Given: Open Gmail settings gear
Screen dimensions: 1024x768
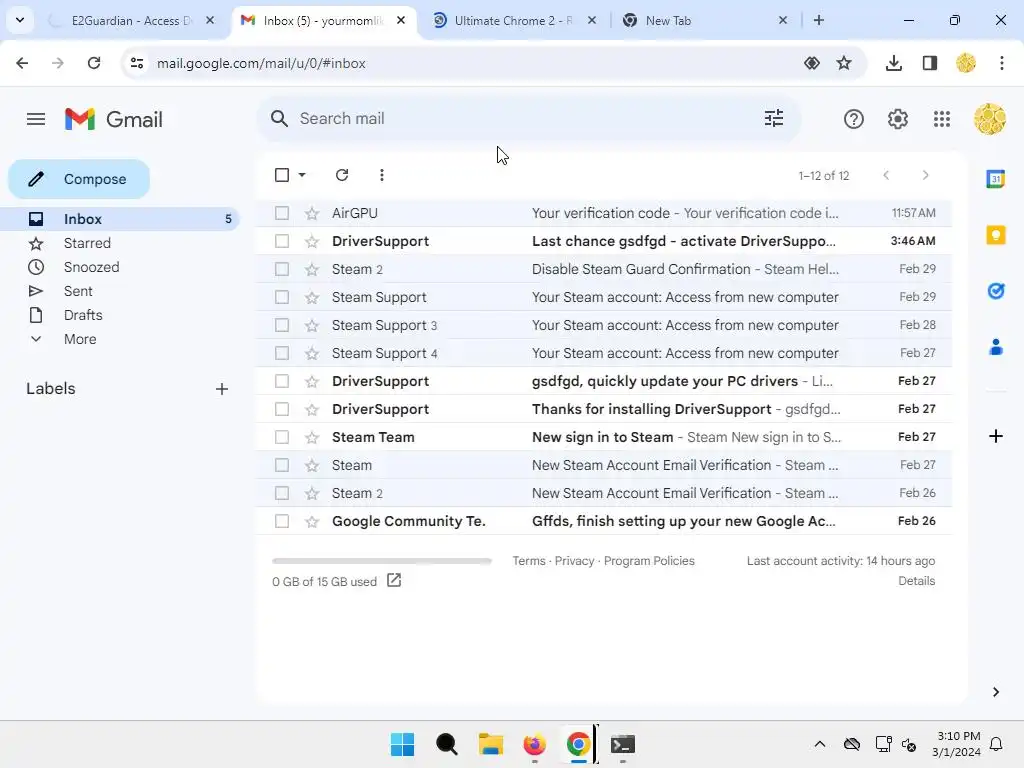Looking at the screenshot, I should [x=898, y=119].
